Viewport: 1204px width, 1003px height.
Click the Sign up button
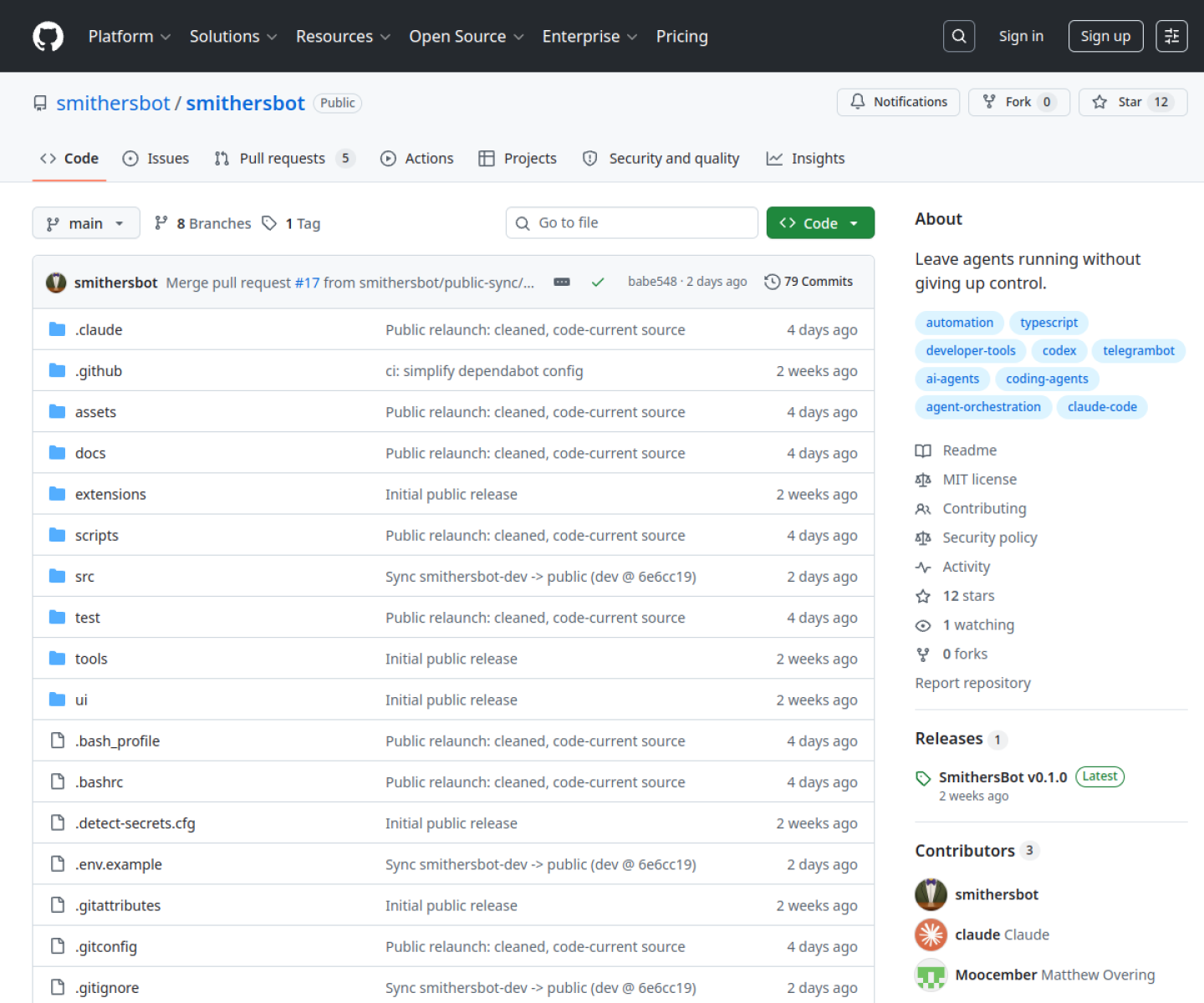point(1105,36)
